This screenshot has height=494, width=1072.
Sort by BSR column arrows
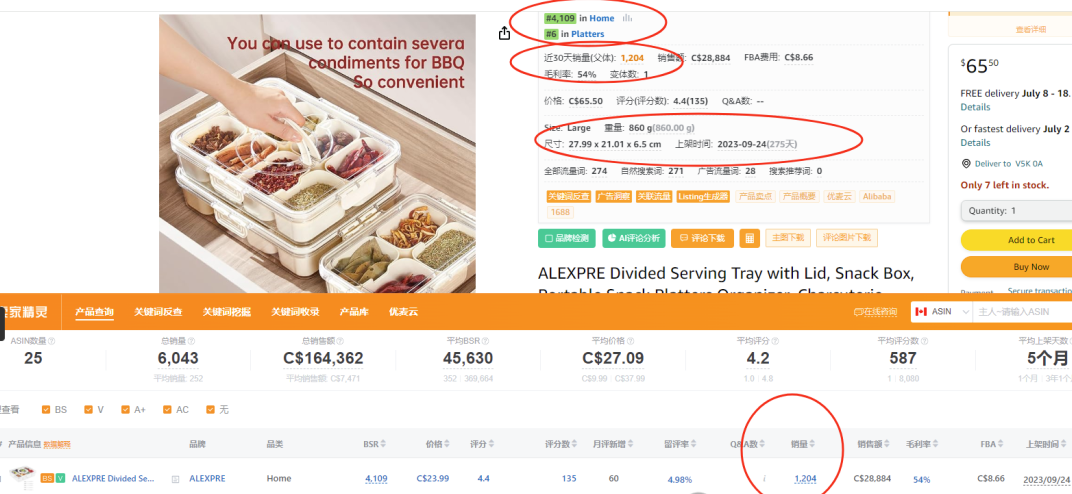(384, 444)
